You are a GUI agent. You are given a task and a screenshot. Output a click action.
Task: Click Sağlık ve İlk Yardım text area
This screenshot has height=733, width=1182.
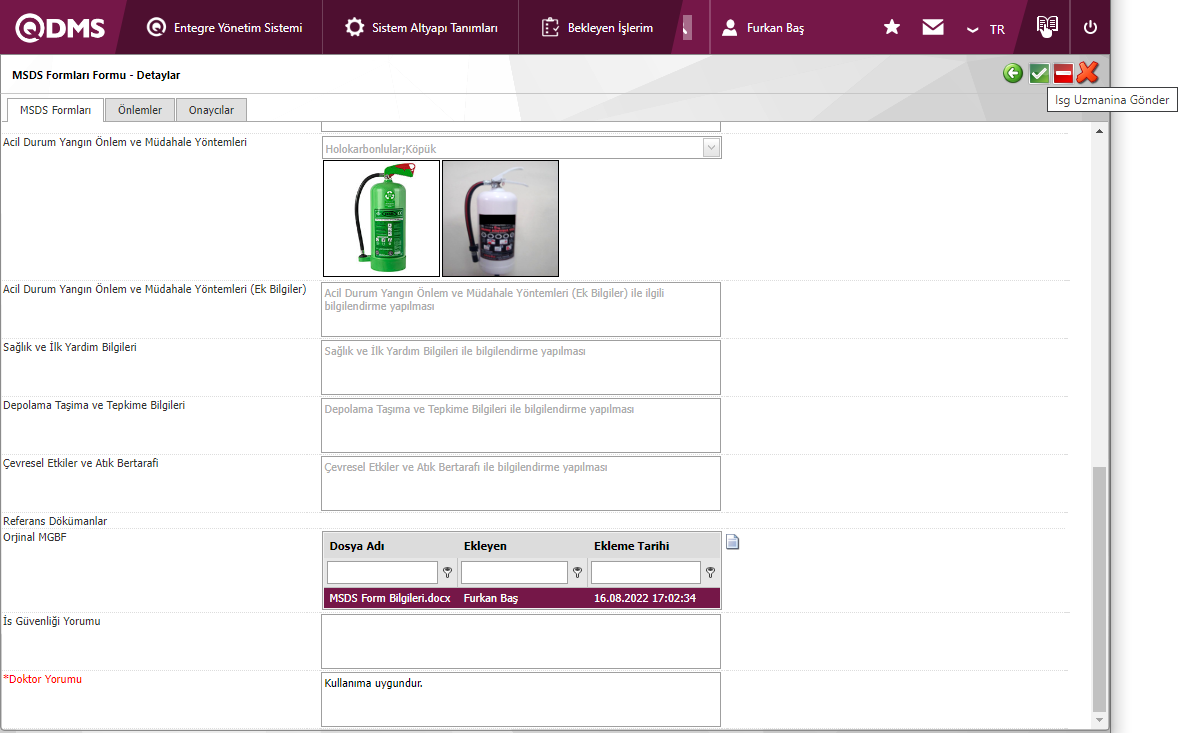tap(521, 367)
